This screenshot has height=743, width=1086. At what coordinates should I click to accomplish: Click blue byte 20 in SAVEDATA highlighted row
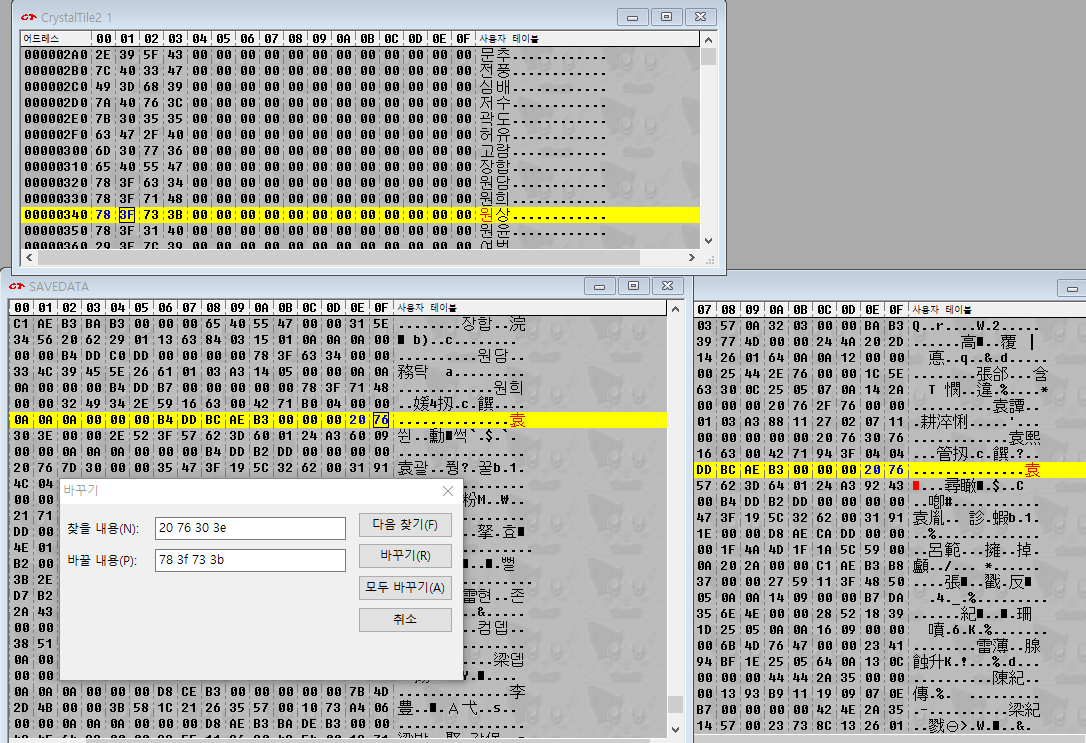[x=357, y=420]
